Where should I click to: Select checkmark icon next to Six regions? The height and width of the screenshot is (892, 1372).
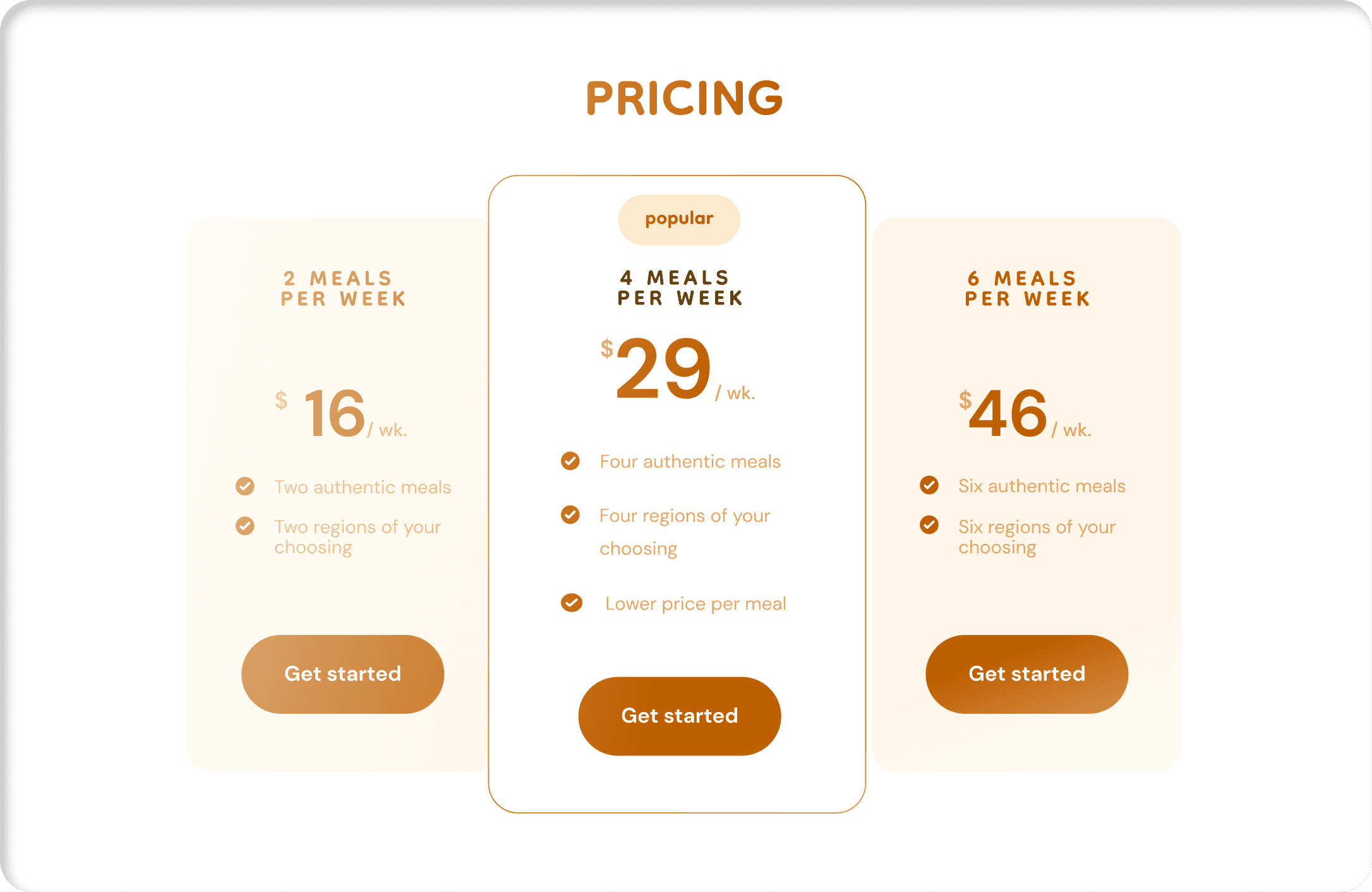point(929,525)
